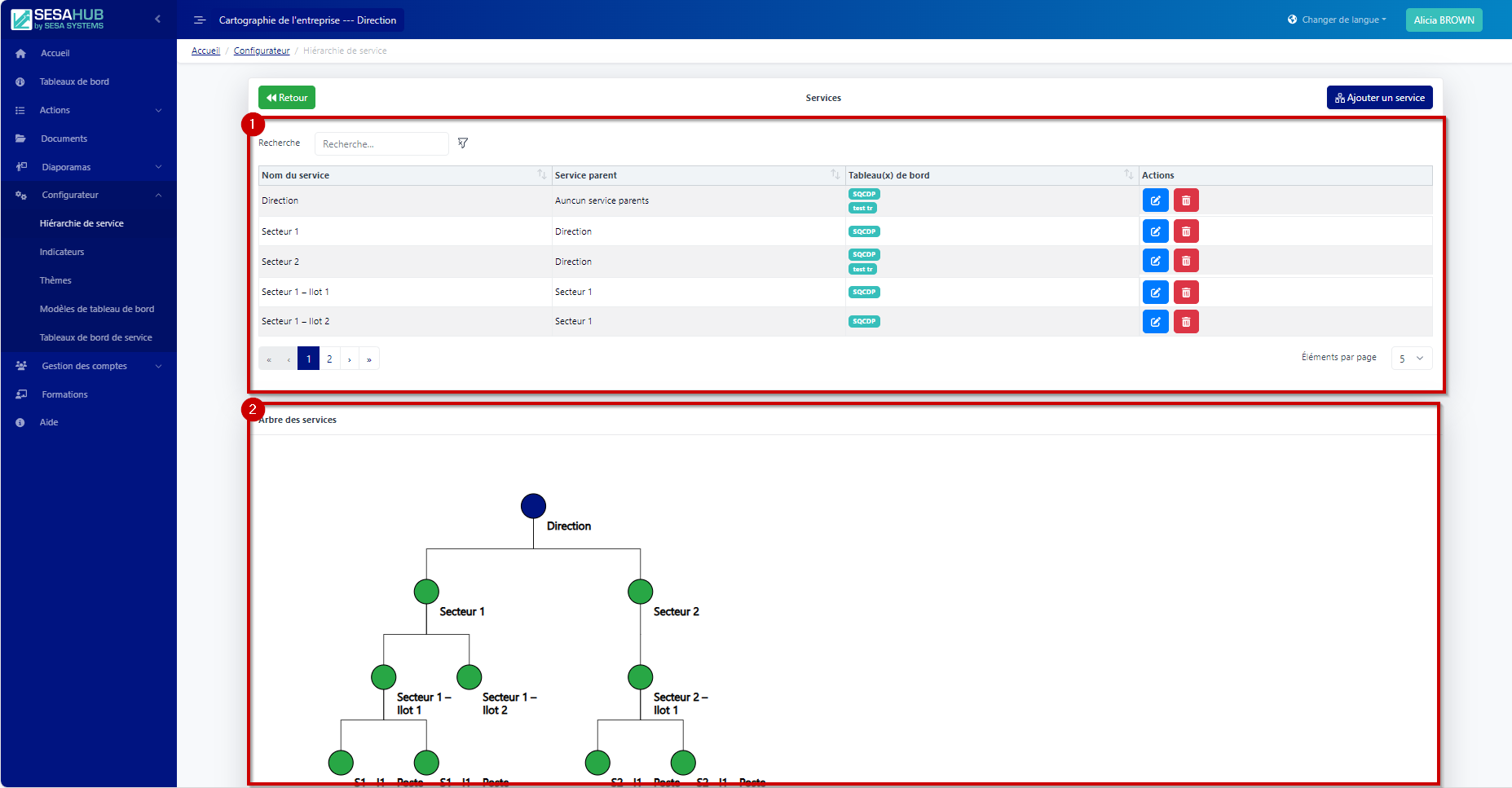Go to page 2 of services

(329, 359)
